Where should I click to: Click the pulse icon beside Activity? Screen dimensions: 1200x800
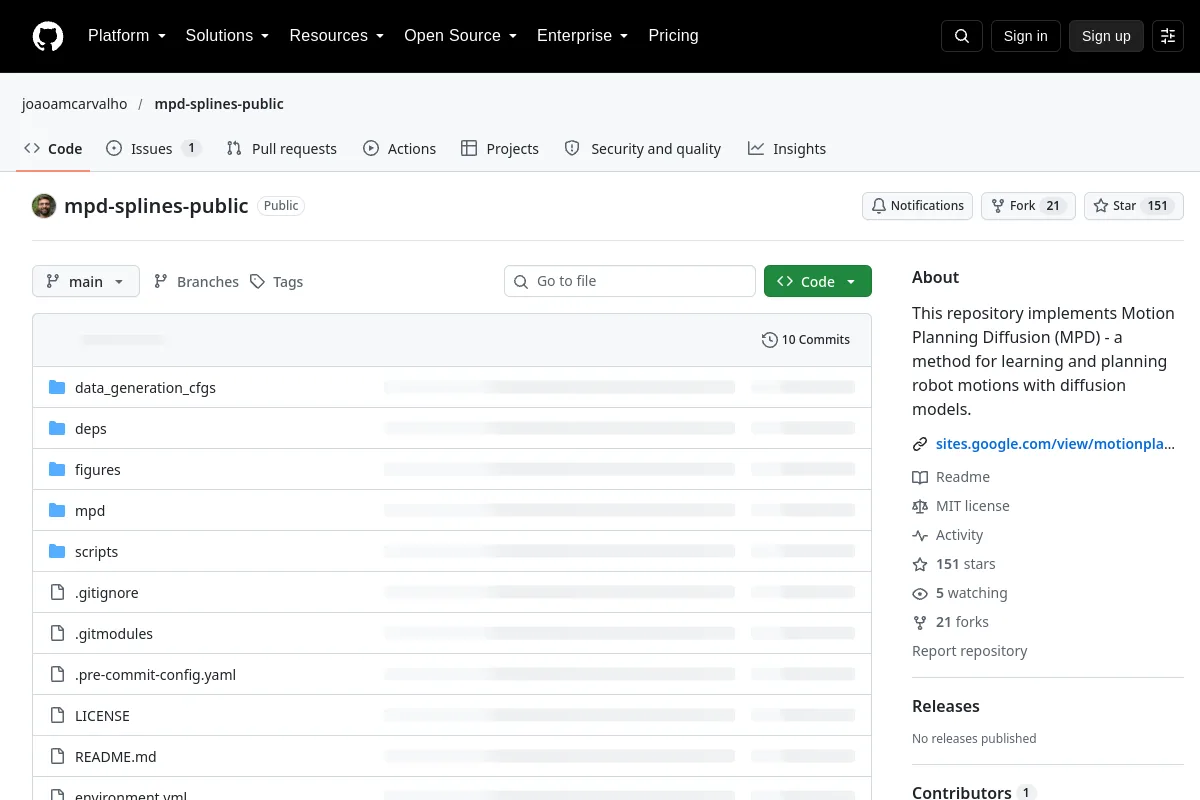coord(920,535)
